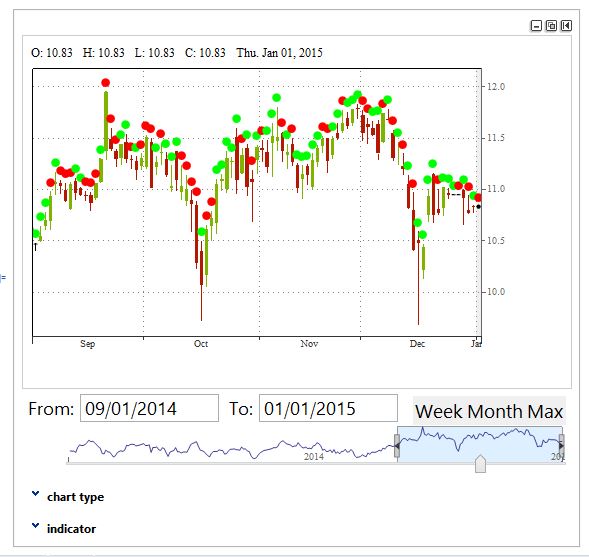Expand the indicator section

tap(64, 528)
